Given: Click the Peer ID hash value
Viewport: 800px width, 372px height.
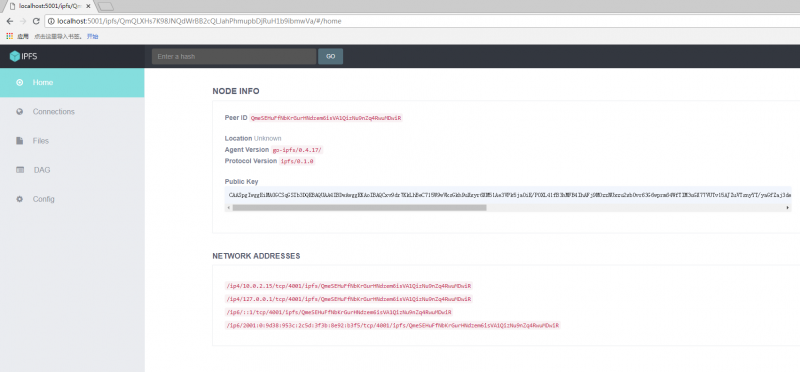Looking at the screenshot, I should click(x=326, y=118).
